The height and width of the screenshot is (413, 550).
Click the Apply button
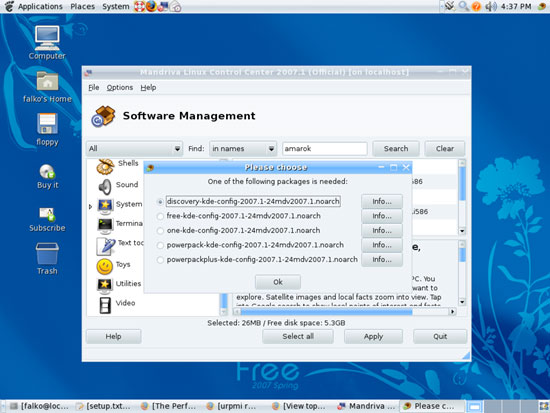click(x=373, y=337)
